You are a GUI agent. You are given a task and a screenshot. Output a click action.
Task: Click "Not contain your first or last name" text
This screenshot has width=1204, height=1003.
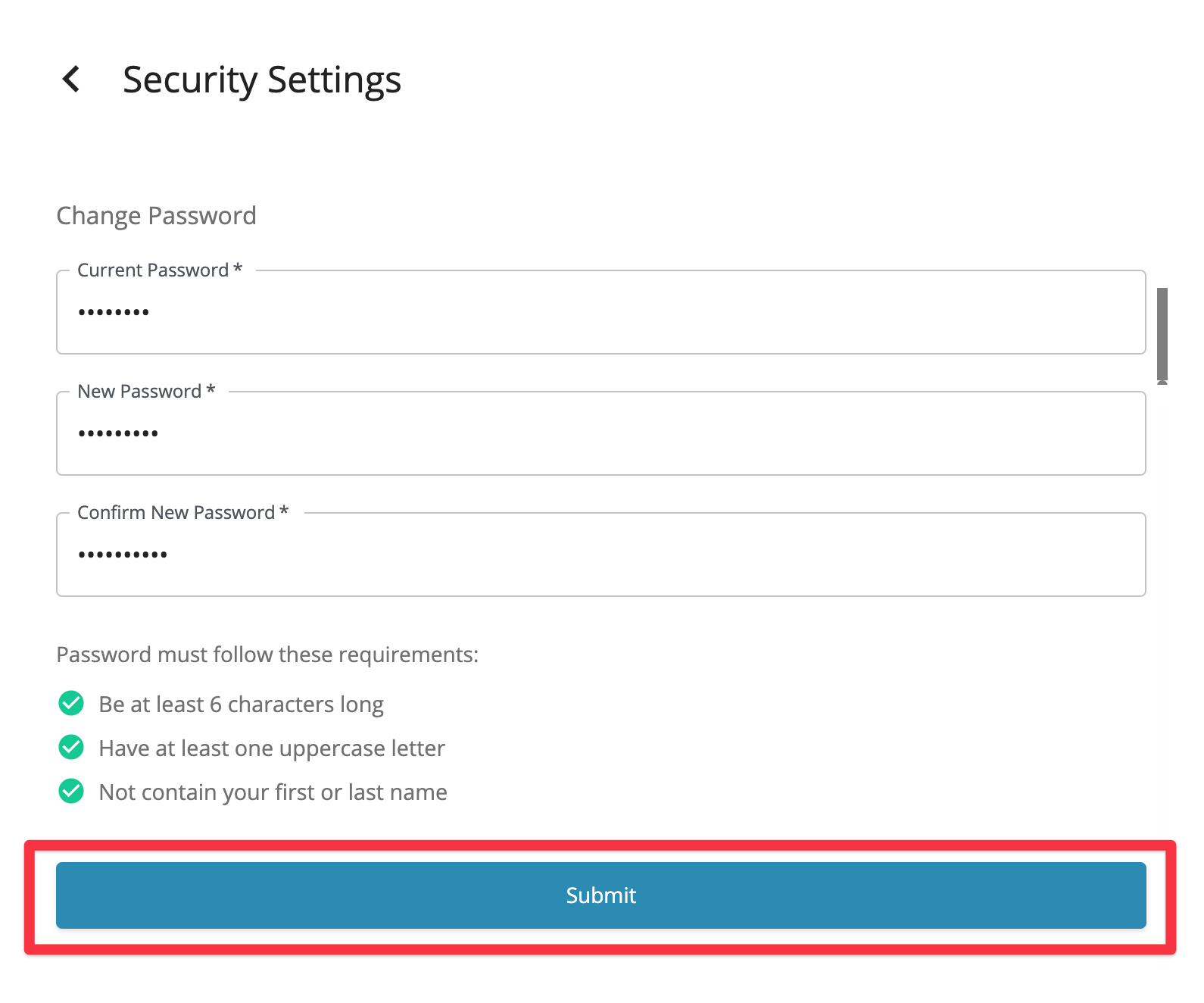click(x=273, y=792)
